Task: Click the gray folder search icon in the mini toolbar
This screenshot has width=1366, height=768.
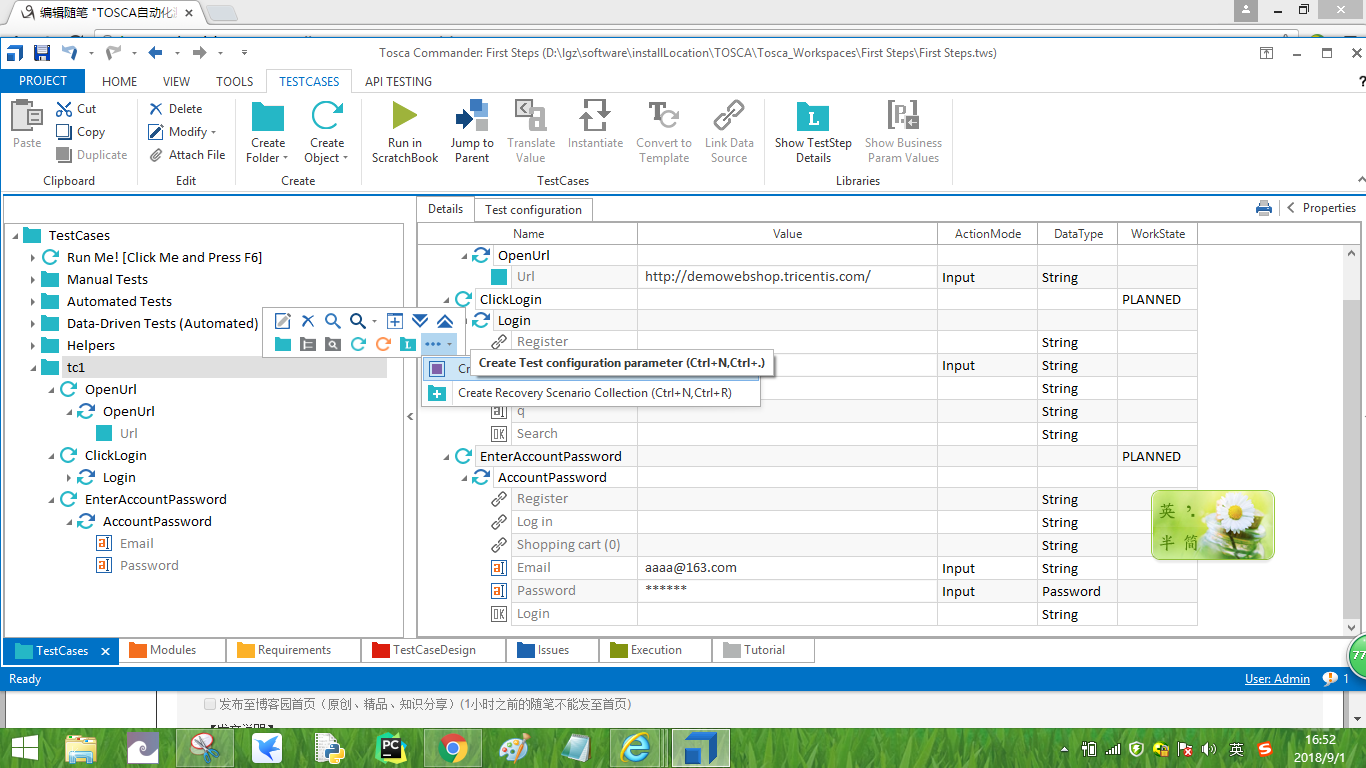Action: pos(332,344)
